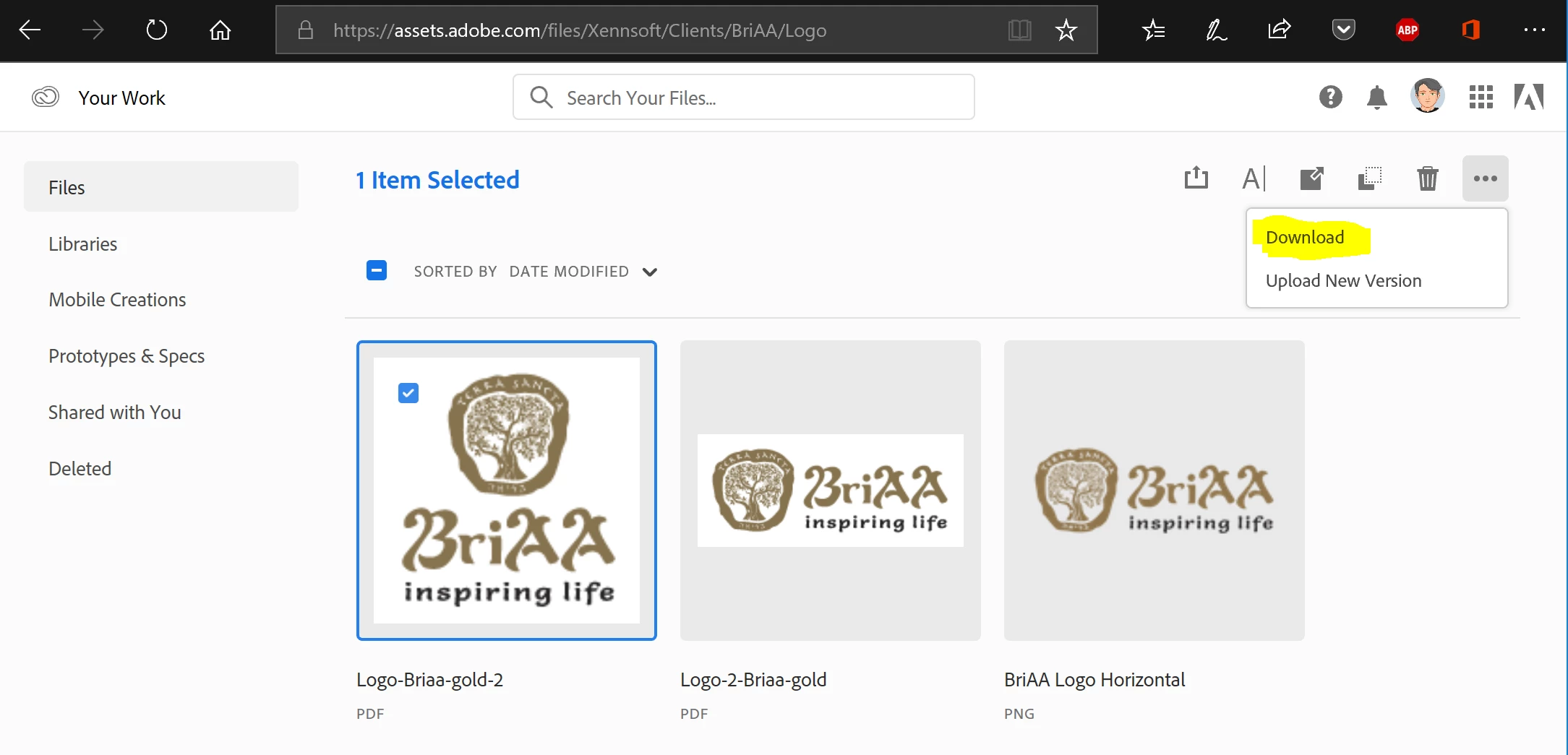Viewport: 1568px width, 755px height.
Task: Open reading view book icon
Action: (1019, 30)
